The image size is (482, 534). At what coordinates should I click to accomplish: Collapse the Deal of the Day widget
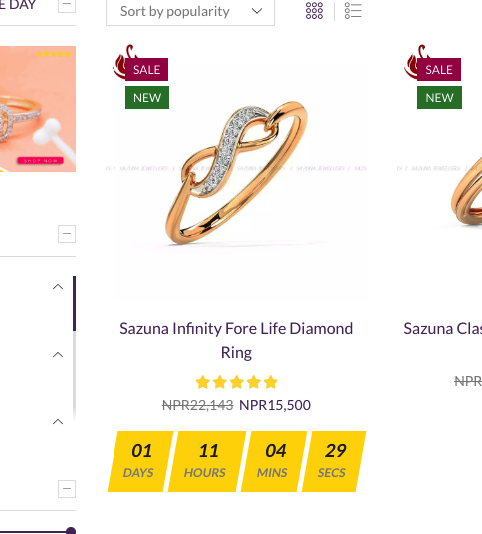point(67,4)
